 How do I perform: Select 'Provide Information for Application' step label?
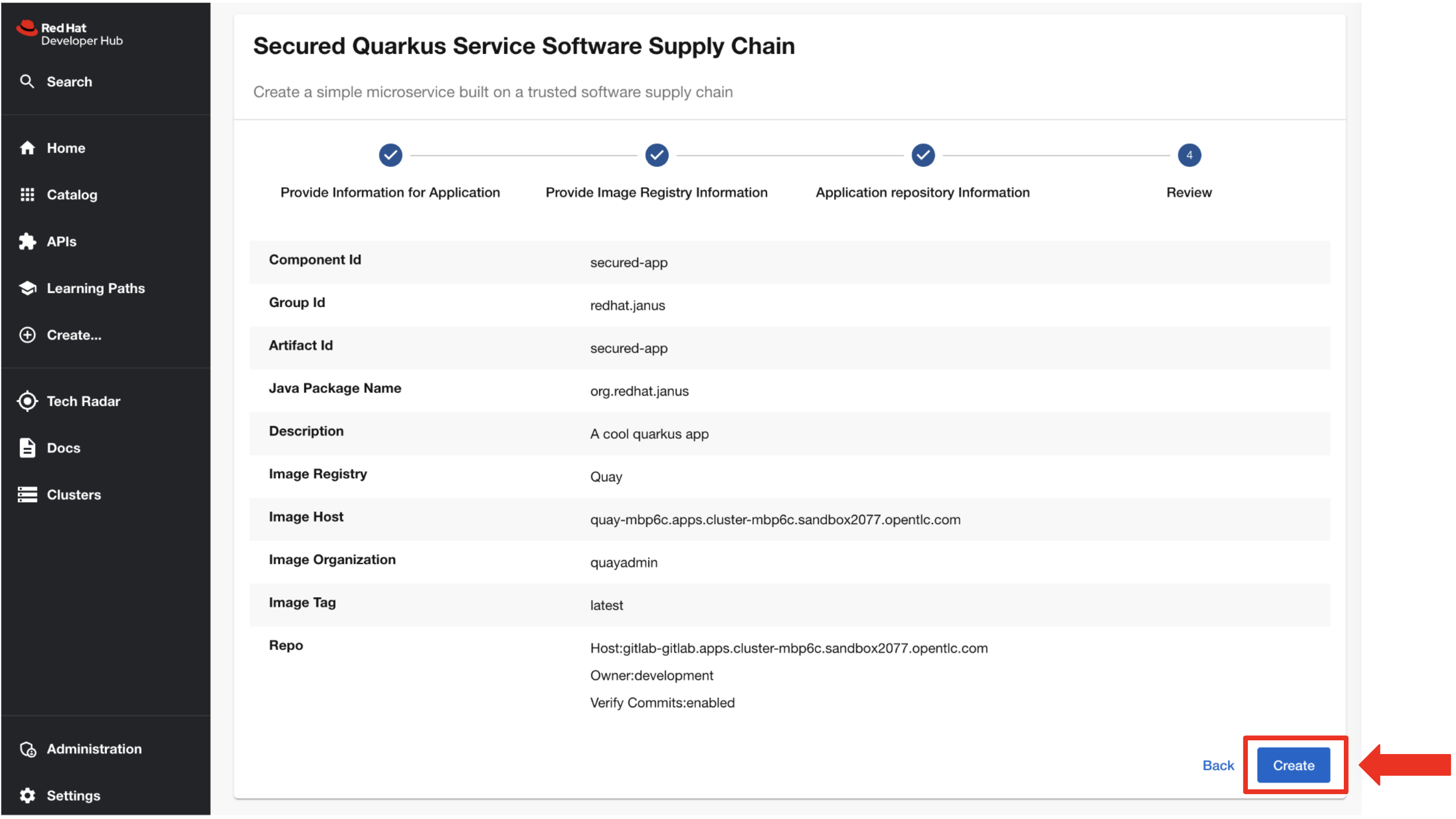(x=390, y=193)
